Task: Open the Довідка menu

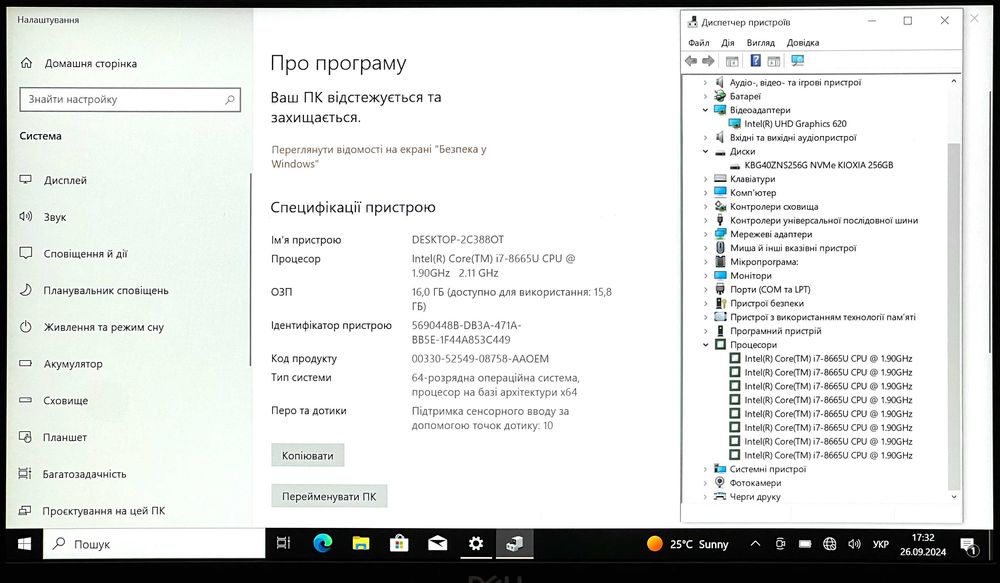Action: (802, 43)
